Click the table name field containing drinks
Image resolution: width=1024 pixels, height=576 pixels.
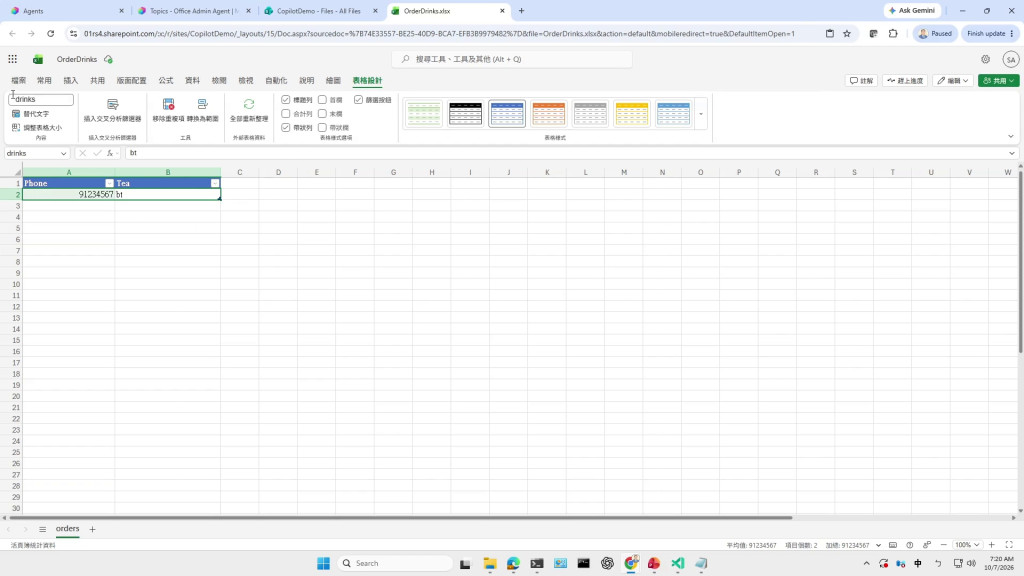click(41, 99)
